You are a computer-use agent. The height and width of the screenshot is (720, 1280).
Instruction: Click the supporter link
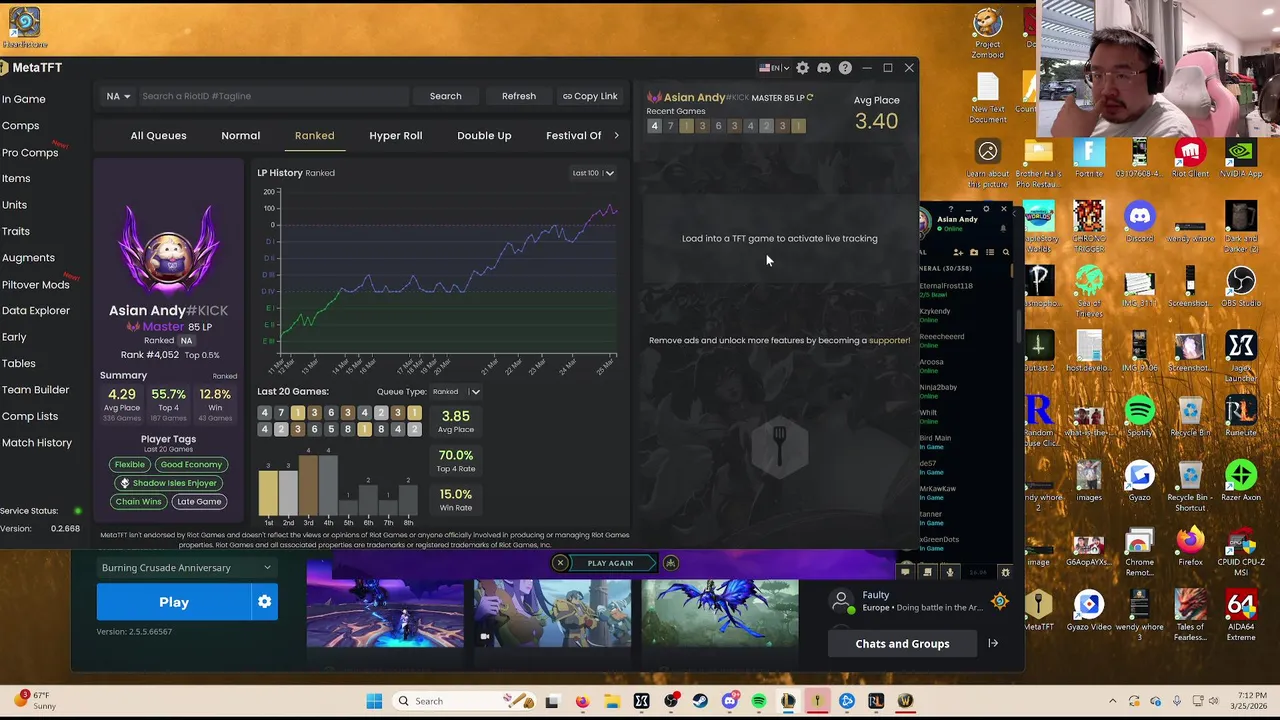[889, 340]
